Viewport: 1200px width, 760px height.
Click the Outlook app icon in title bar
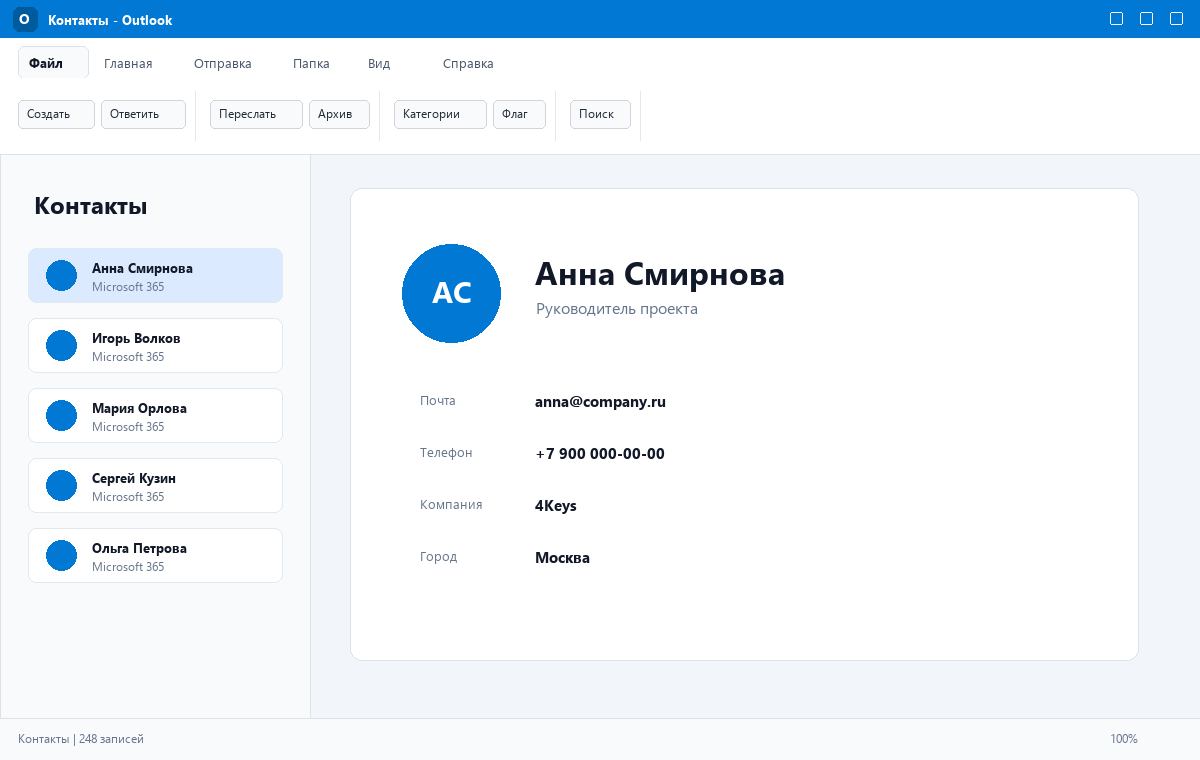(25, 19)
